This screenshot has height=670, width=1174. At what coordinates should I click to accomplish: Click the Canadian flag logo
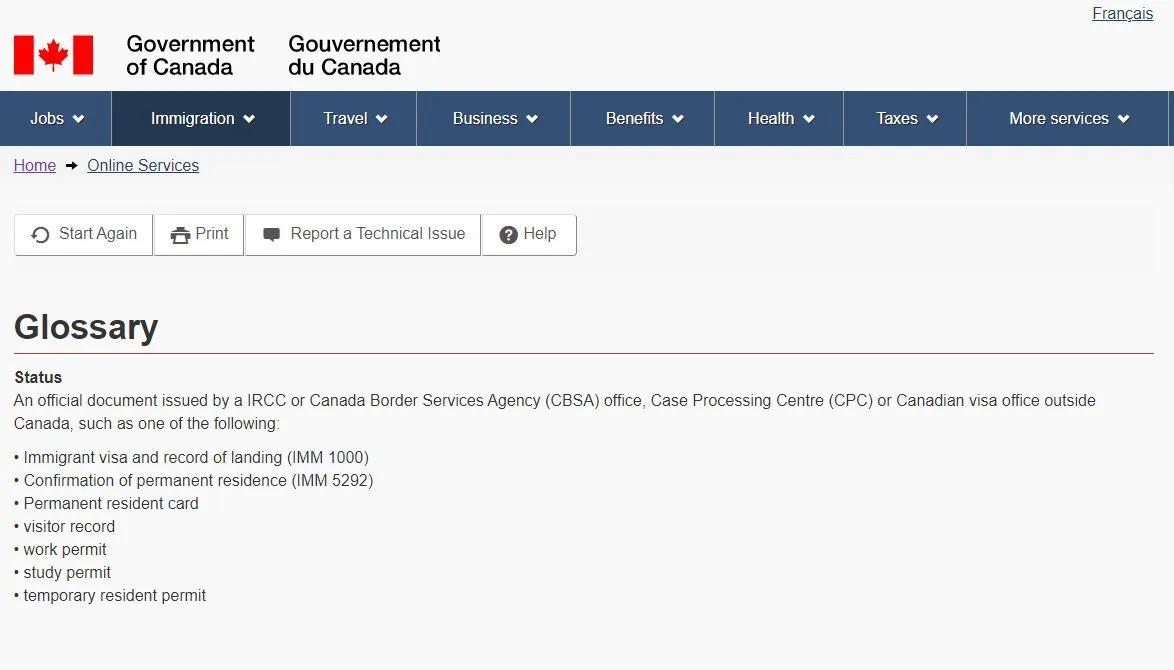[x=53, y=55]
